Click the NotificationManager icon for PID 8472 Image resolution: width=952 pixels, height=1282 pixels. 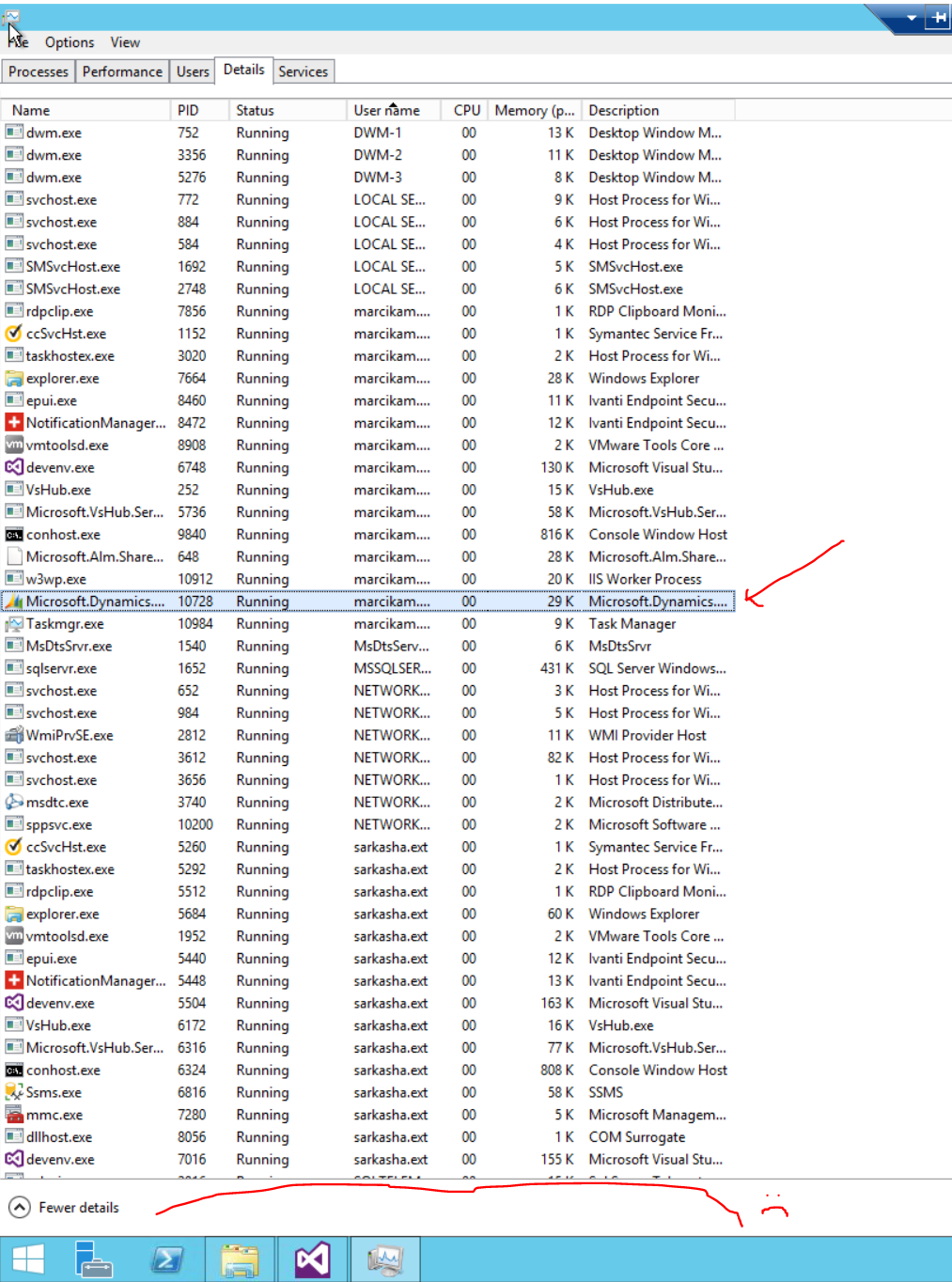(14, 423)
